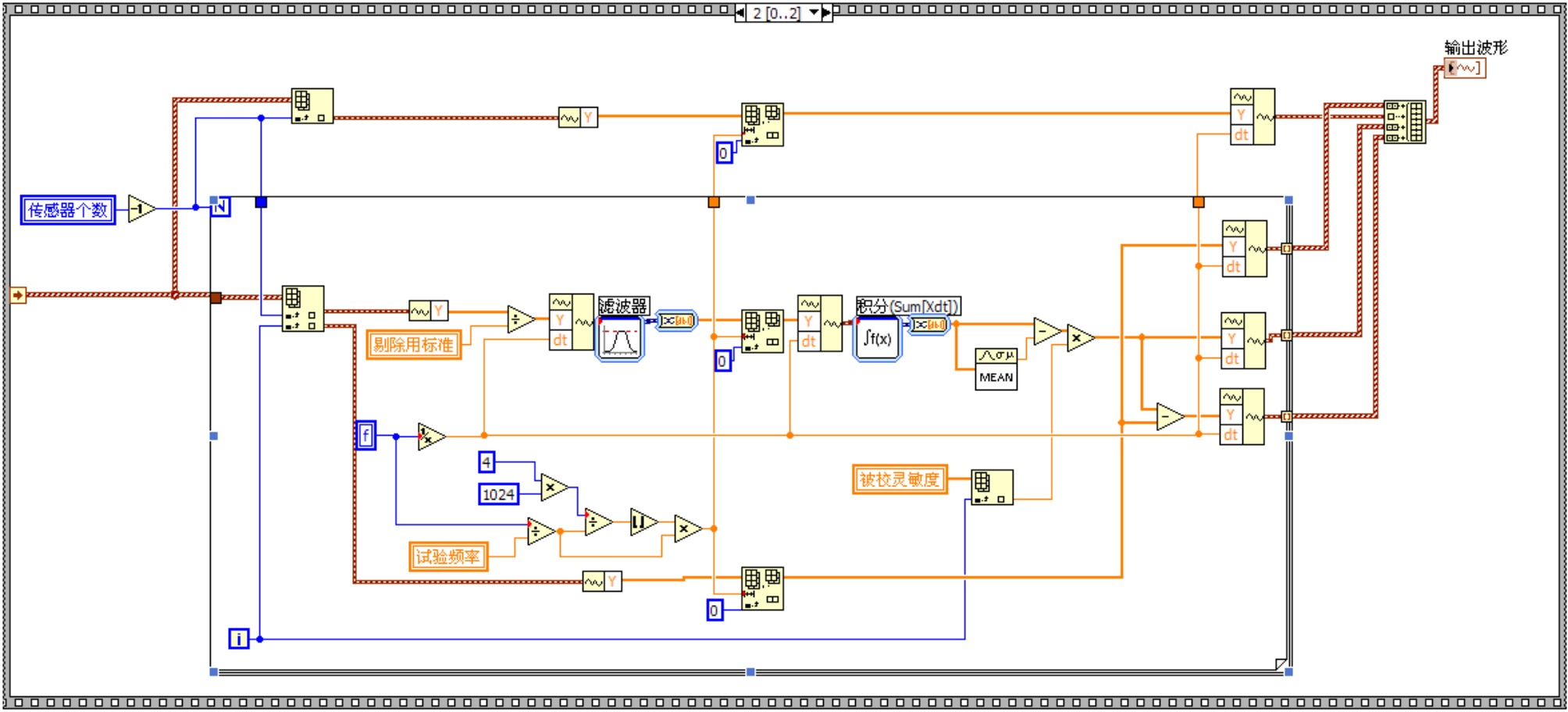Click the multiply node right of 4 constant
Image resolution: width=1568 pixels, height=712 pixels.
pos(553,487)
